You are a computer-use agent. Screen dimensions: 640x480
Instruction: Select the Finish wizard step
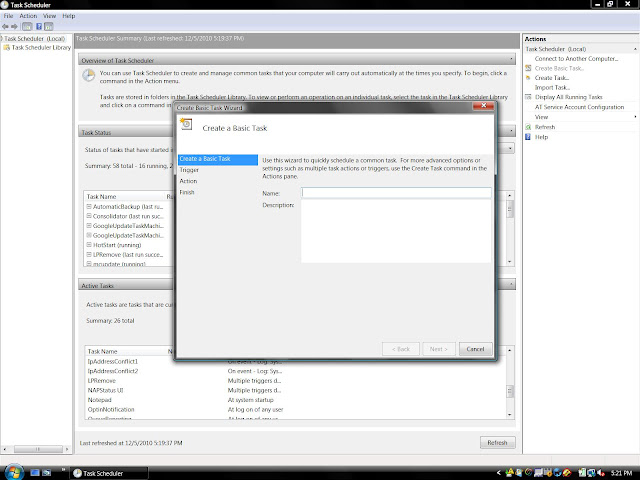pyautogui.click(x=187, y=192)
